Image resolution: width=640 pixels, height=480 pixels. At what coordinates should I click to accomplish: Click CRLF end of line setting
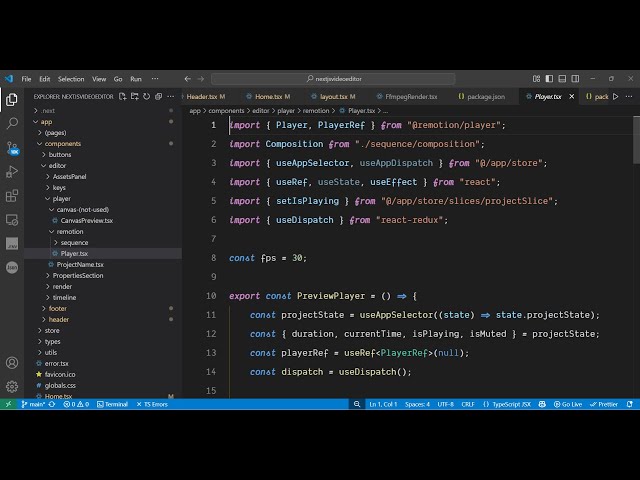pyautogui.click(x=468, y=404)
